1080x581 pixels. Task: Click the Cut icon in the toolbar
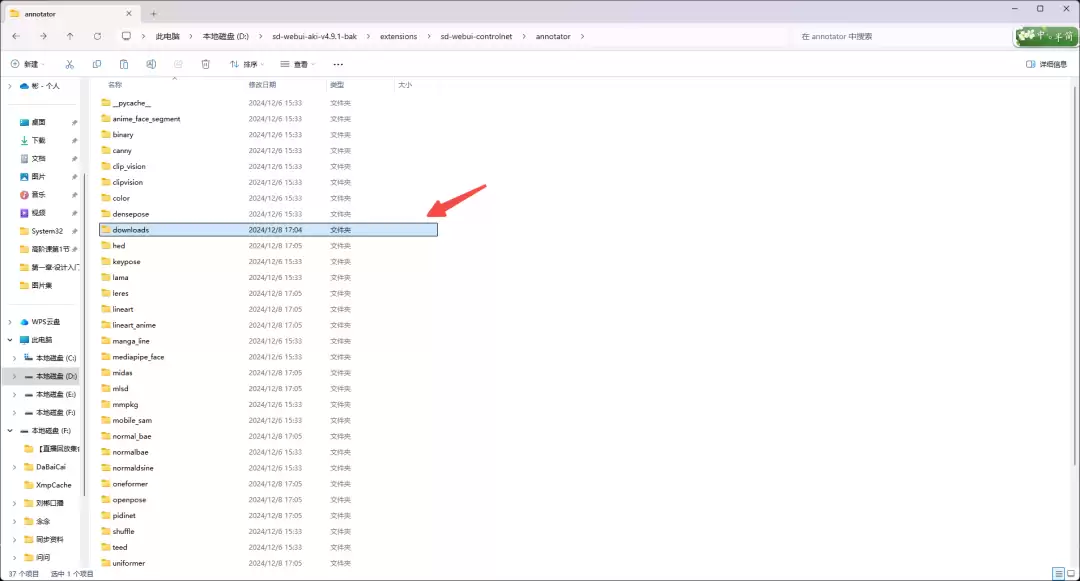(x=70, y=64)
